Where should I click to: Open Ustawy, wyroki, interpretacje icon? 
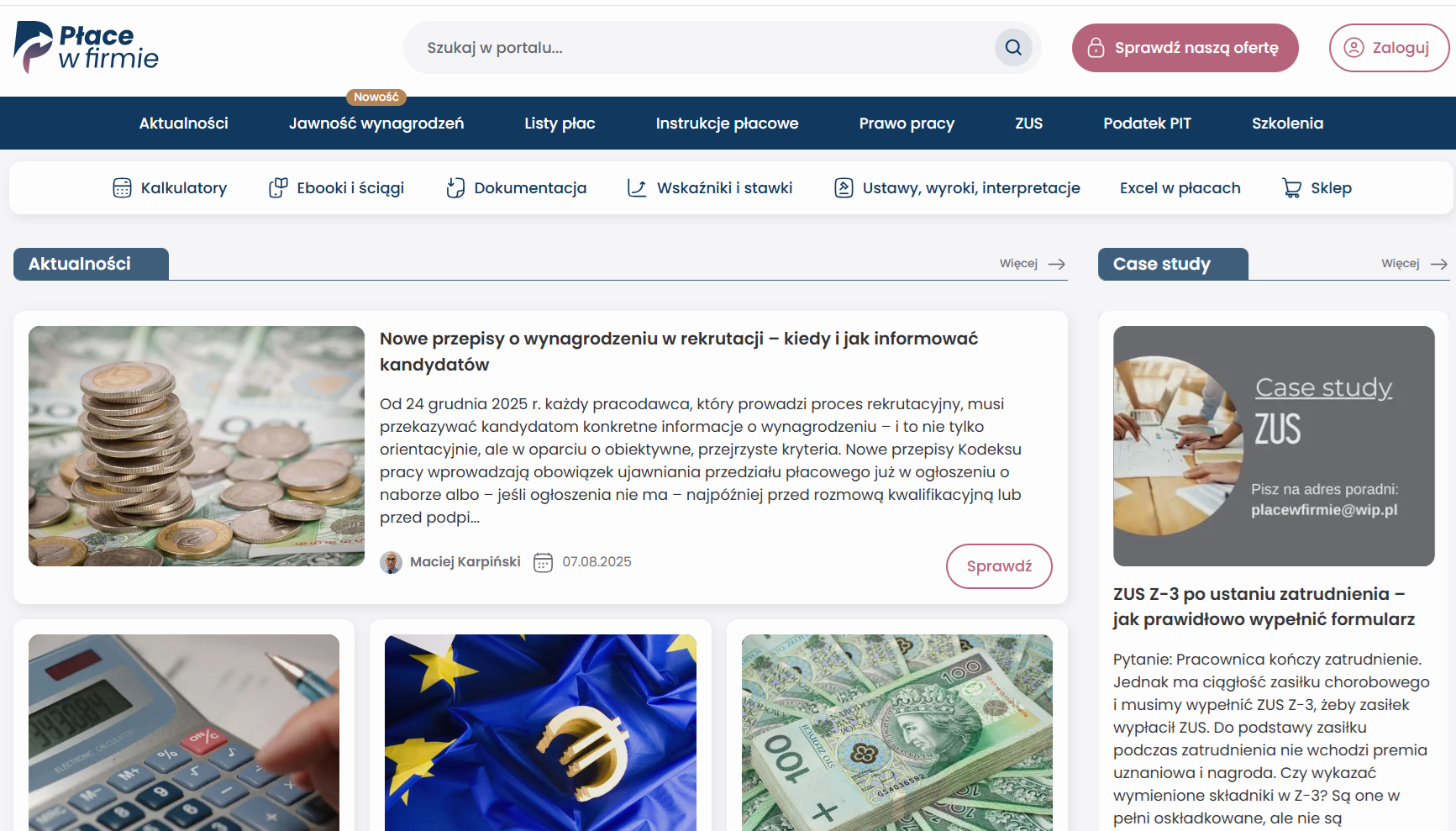click(844, 188)
